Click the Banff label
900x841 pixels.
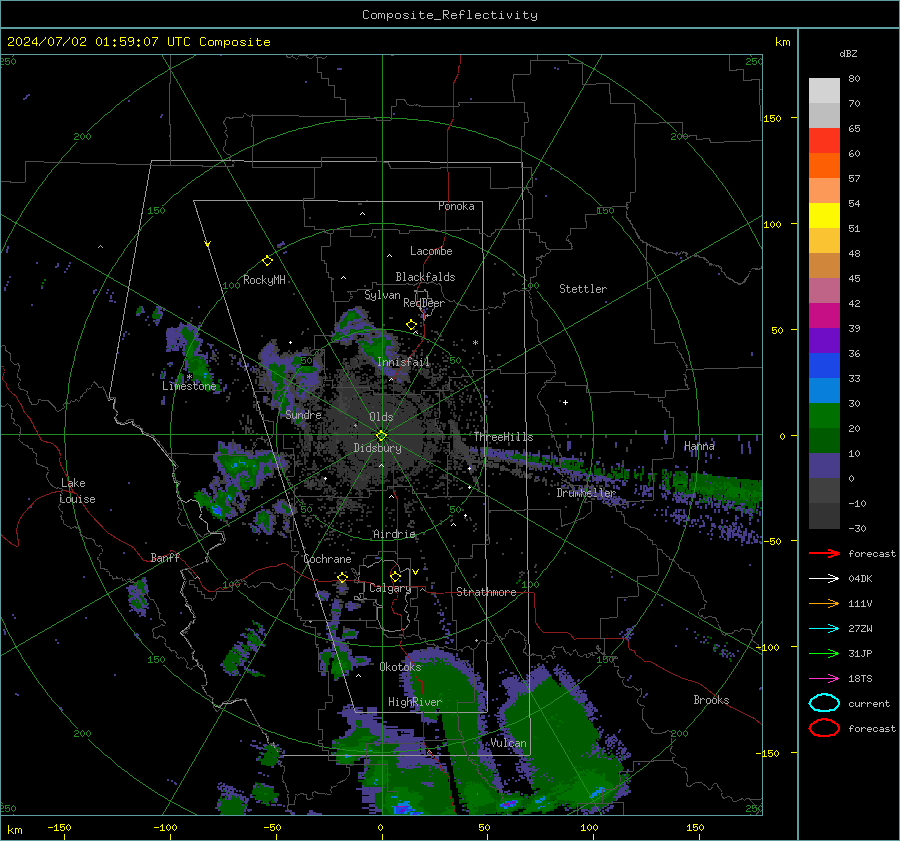click(x=165, y=558)
